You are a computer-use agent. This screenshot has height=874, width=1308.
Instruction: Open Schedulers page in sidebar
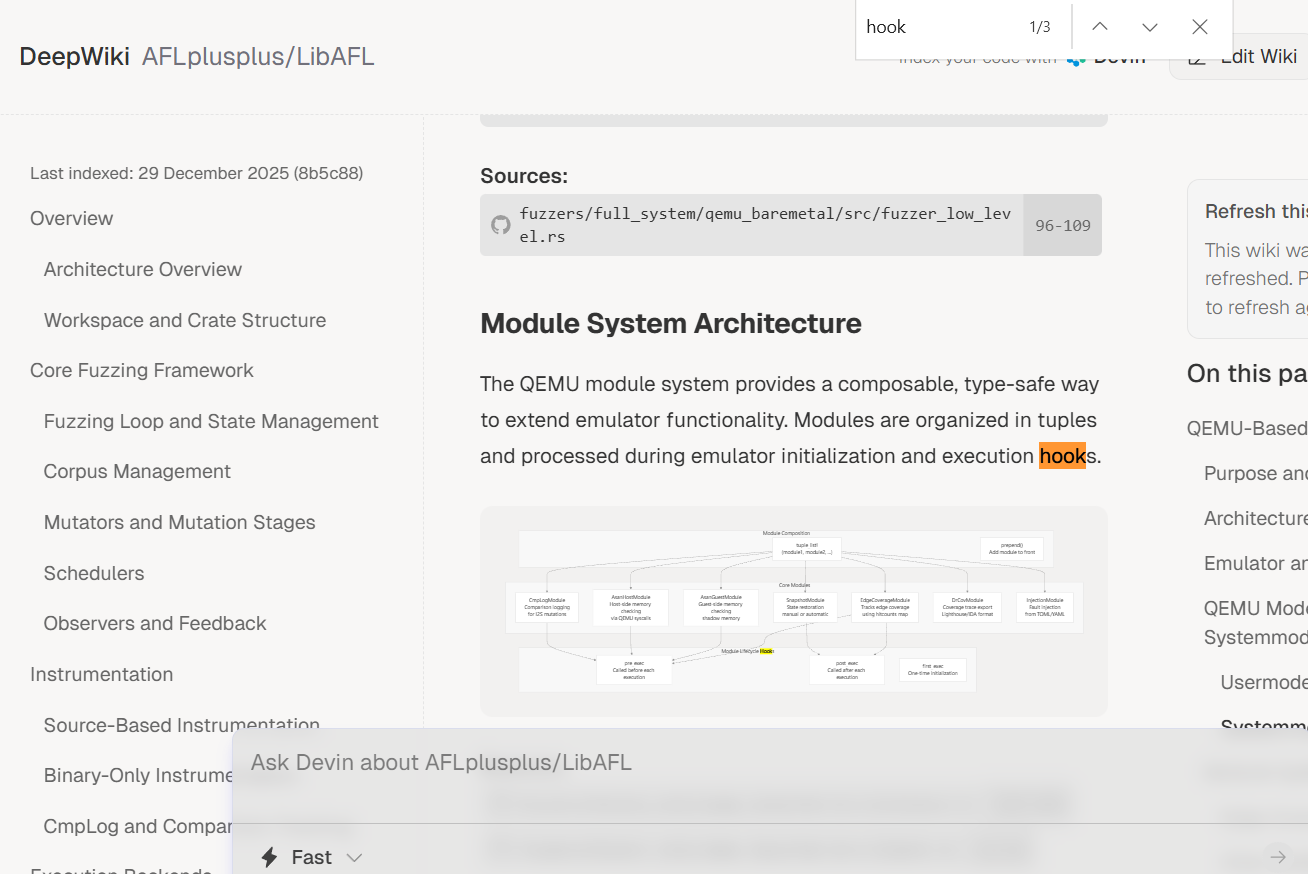coord(94,573)
